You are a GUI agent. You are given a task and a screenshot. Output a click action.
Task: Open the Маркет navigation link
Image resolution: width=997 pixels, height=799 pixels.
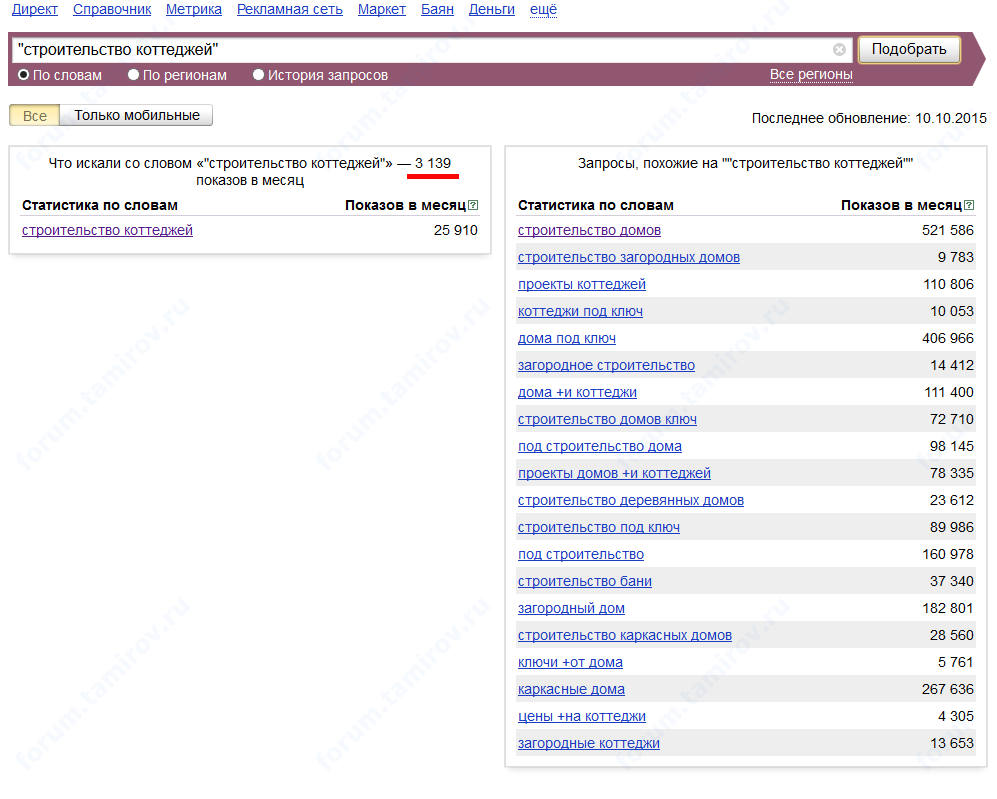click(x=382, y=10)
